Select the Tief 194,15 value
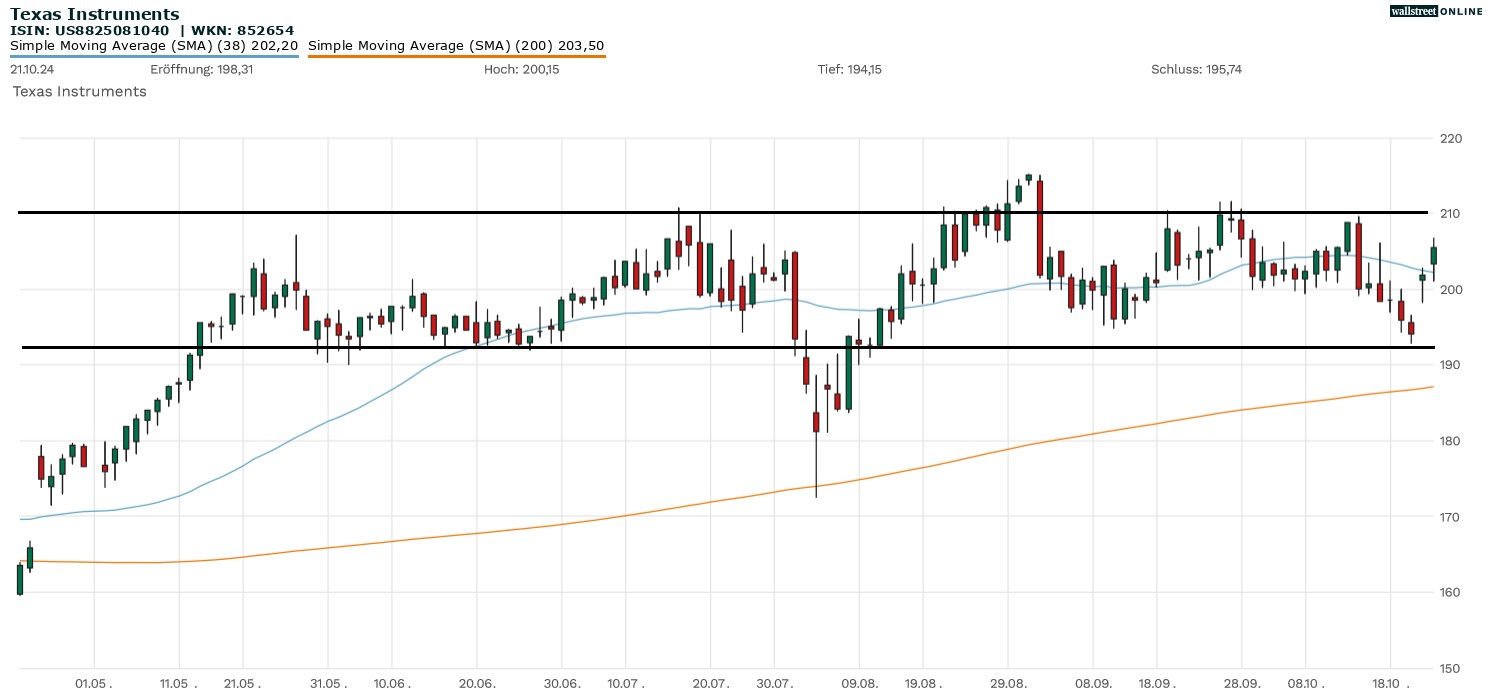 click(849, 69)
